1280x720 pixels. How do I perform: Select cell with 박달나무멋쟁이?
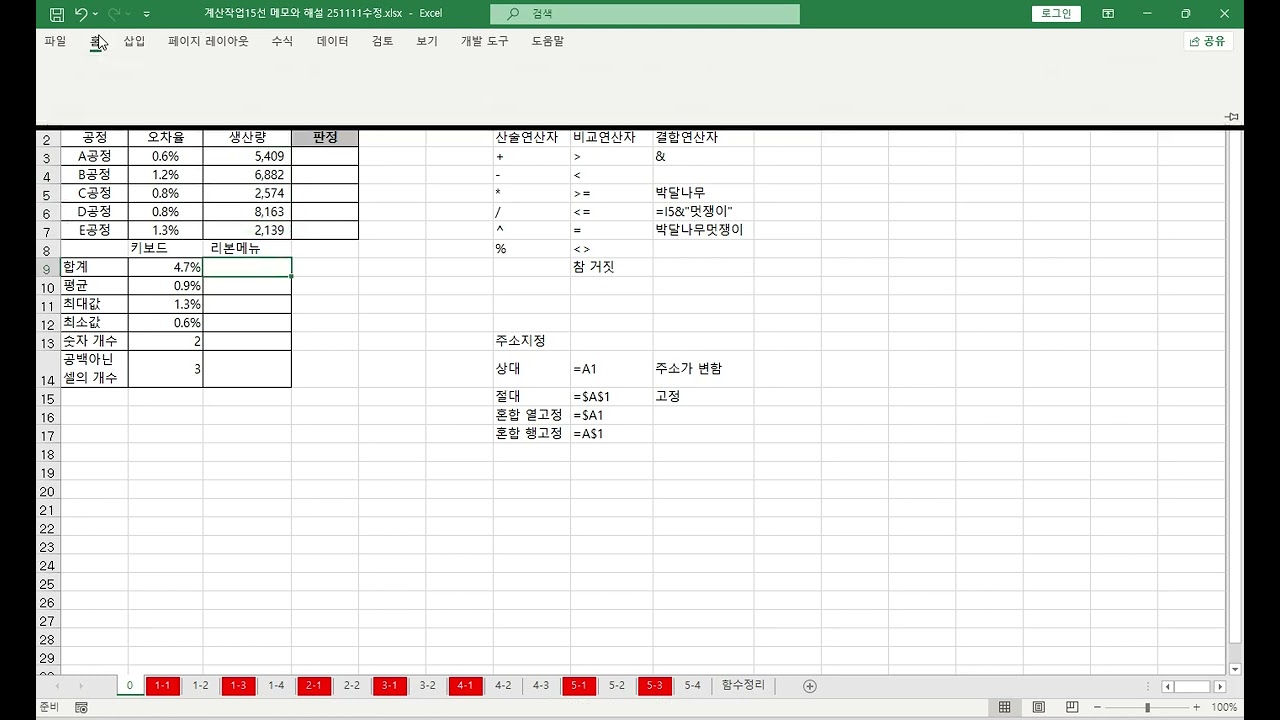pyautogui.click(x=703, y=230)
